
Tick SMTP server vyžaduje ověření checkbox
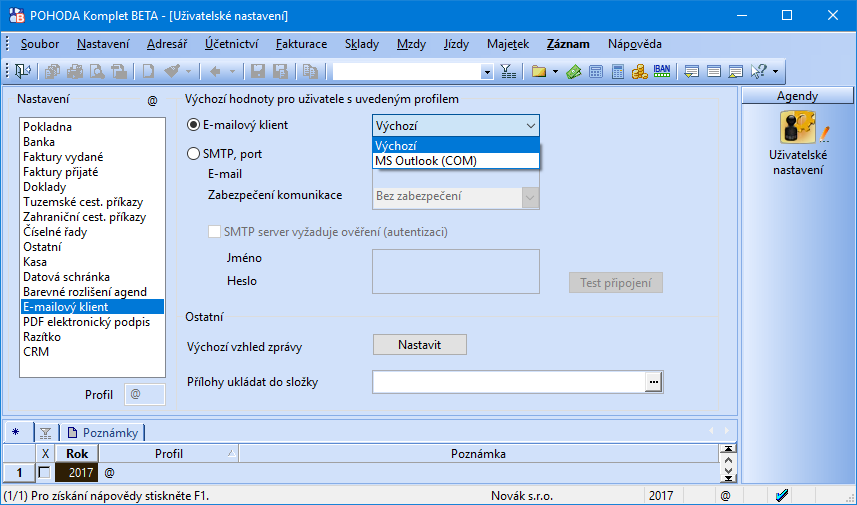pos(214,232)
